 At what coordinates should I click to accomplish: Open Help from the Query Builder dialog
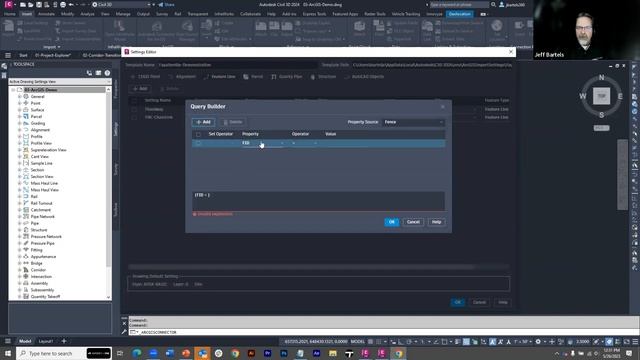[436, 222]
